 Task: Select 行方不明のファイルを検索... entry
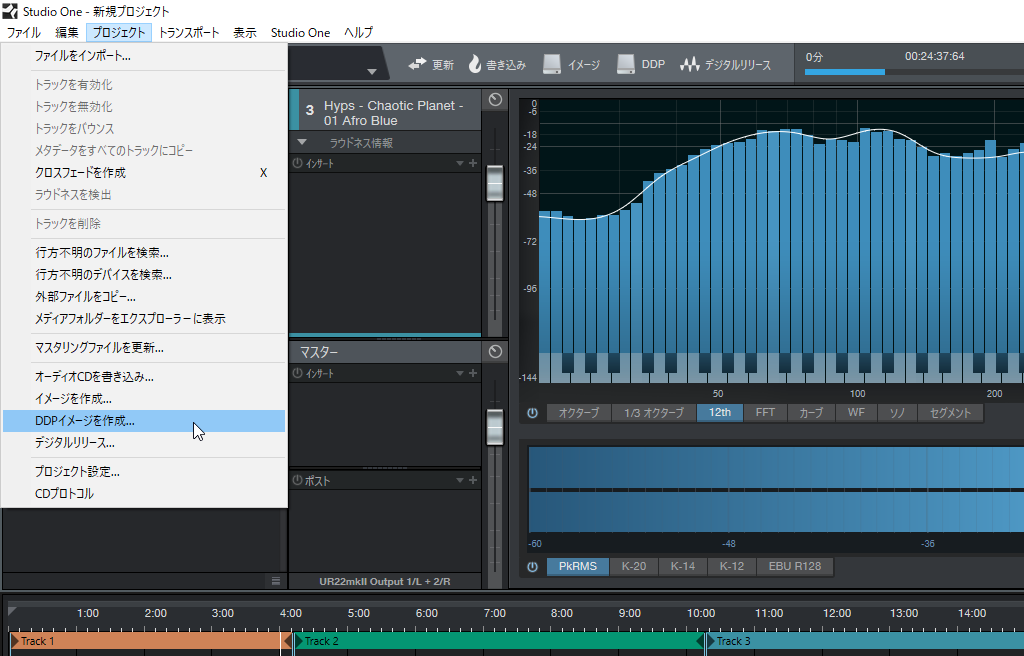(144, 252)
